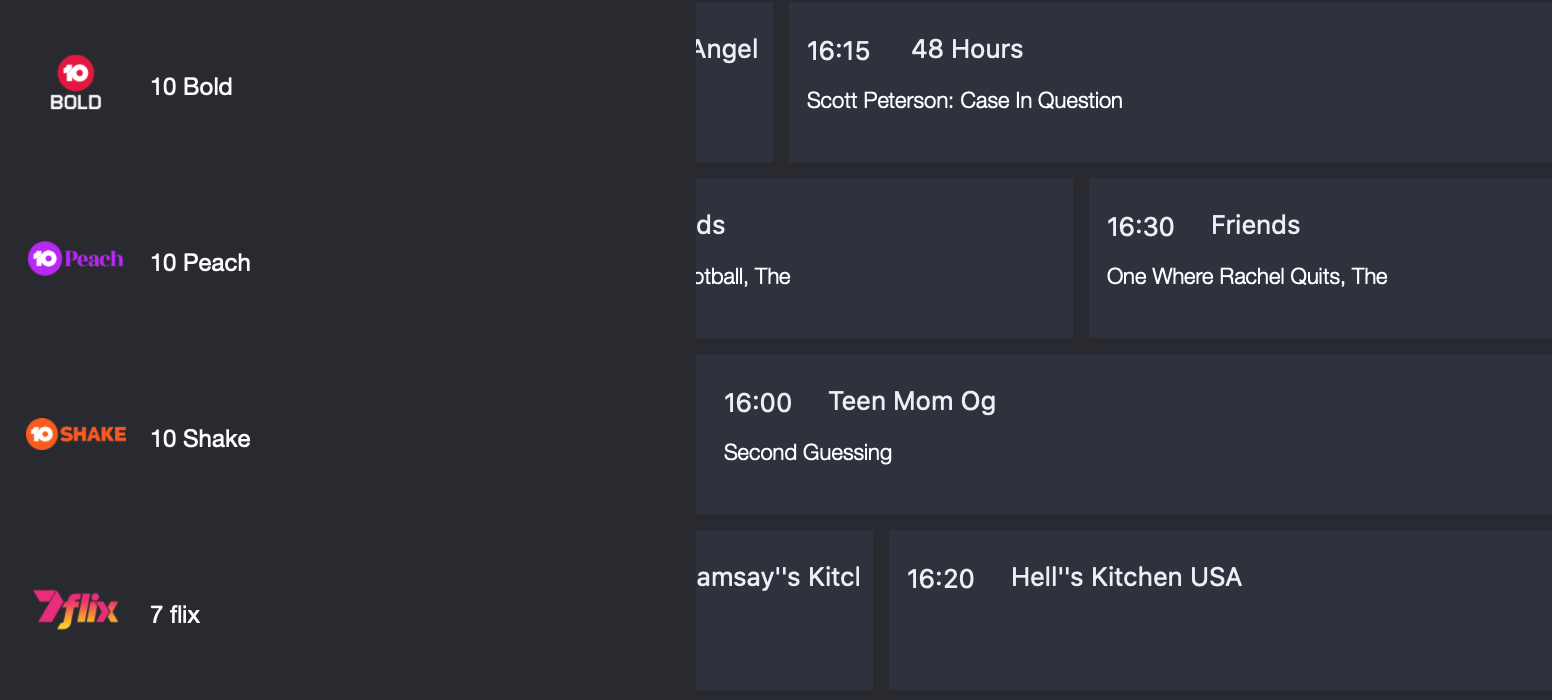Select the Scott Peterson: Case In Question subtitle

click(x=964, y=100)
